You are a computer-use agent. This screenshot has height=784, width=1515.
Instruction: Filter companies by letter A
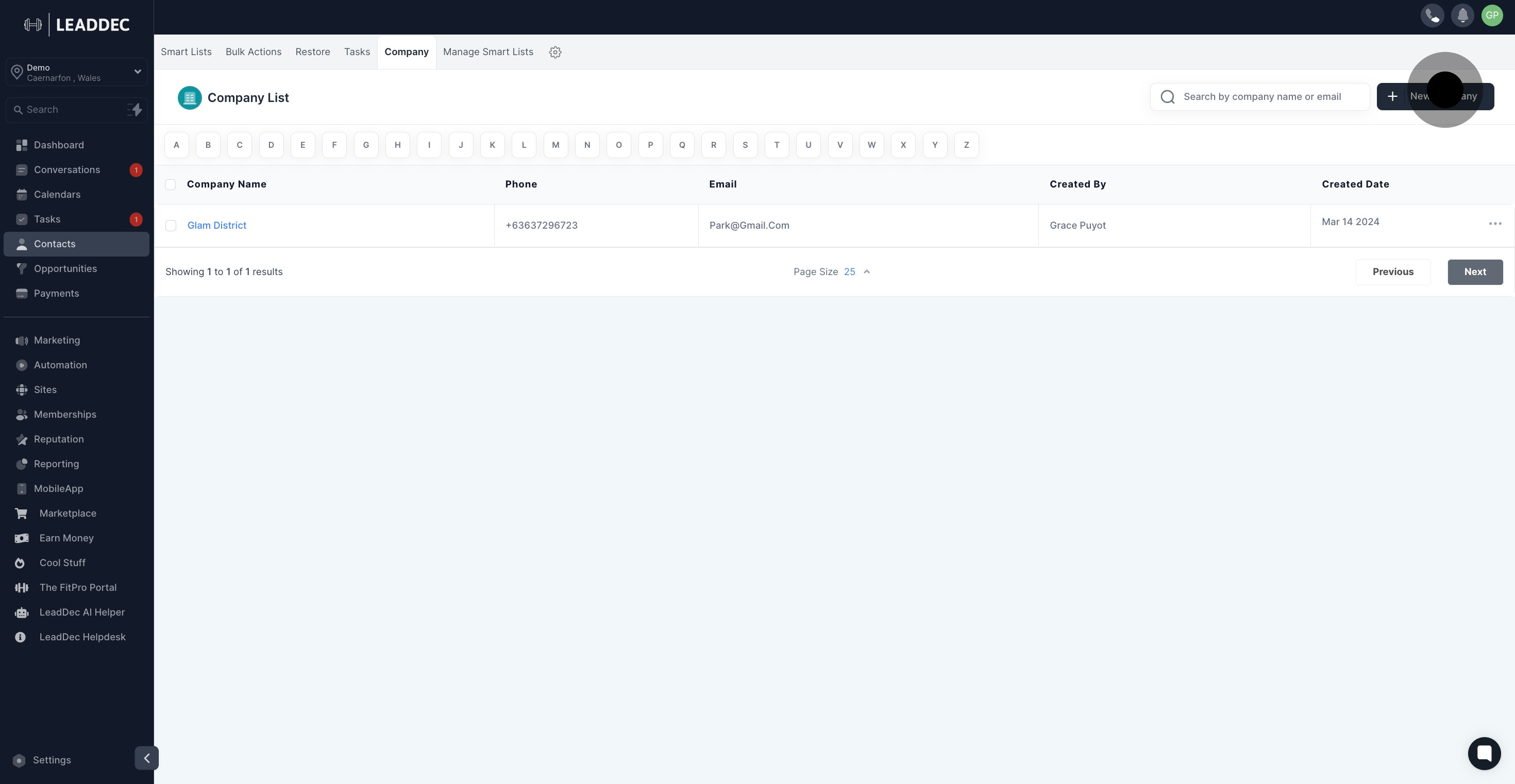176,145
